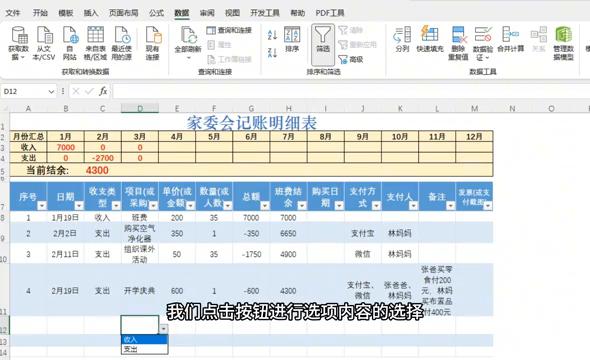The width and height of the screenshot is (590, 360).
Task: Sort ascending with the A-Z icon
Action: click(x=272, y=35)
